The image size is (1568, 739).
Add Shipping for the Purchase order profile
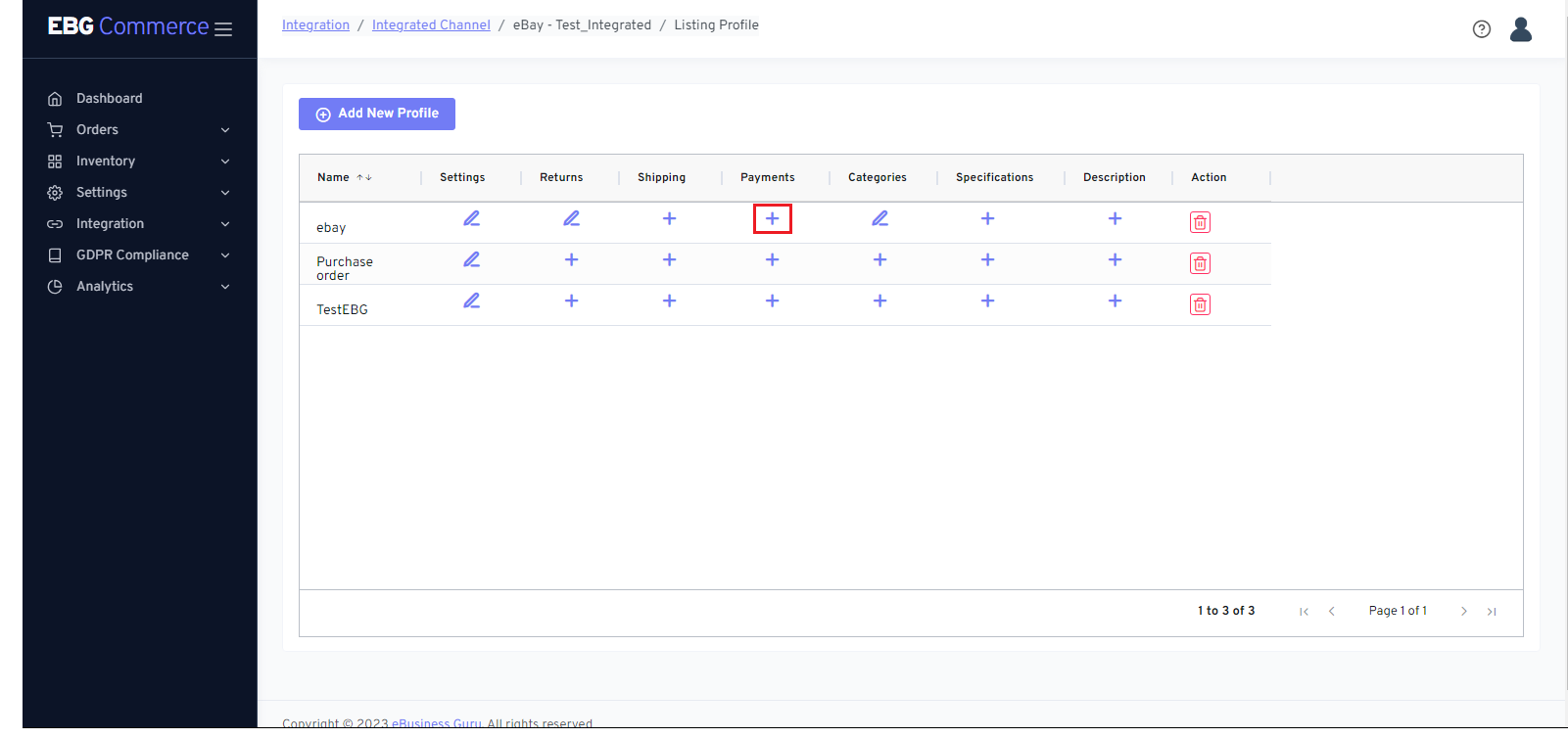click(669, 259)
